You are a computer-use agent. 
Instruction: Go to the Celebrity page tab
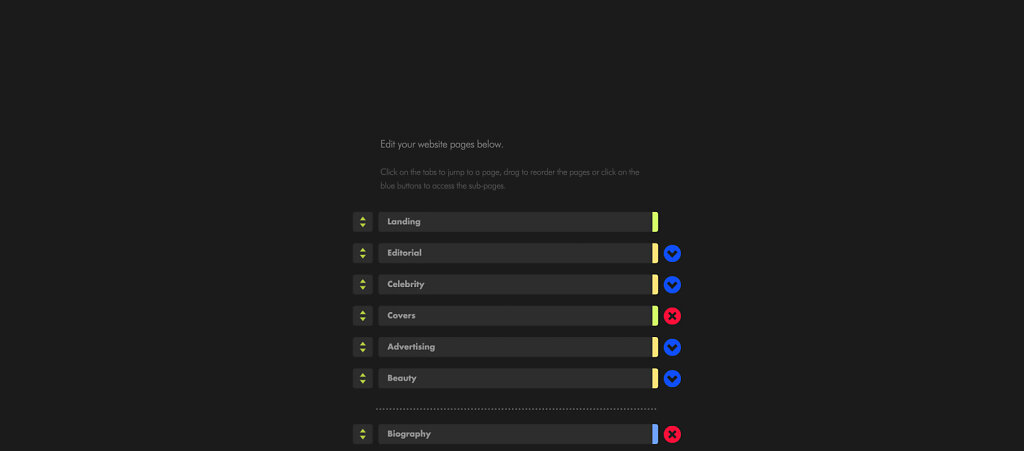point(514,285)
